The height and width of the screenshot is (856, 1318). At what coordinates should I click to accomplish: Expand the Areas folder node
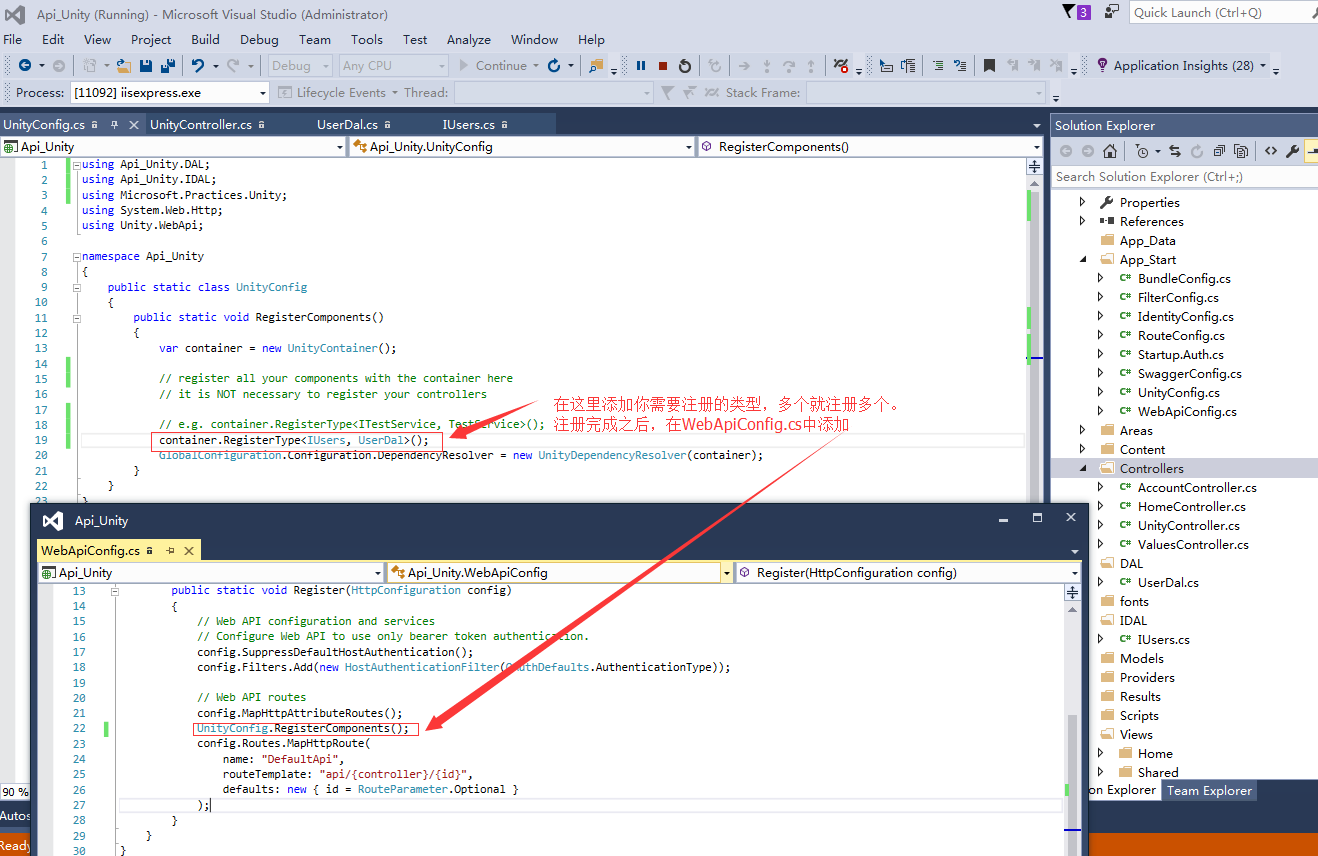(x=1083, y=431)
